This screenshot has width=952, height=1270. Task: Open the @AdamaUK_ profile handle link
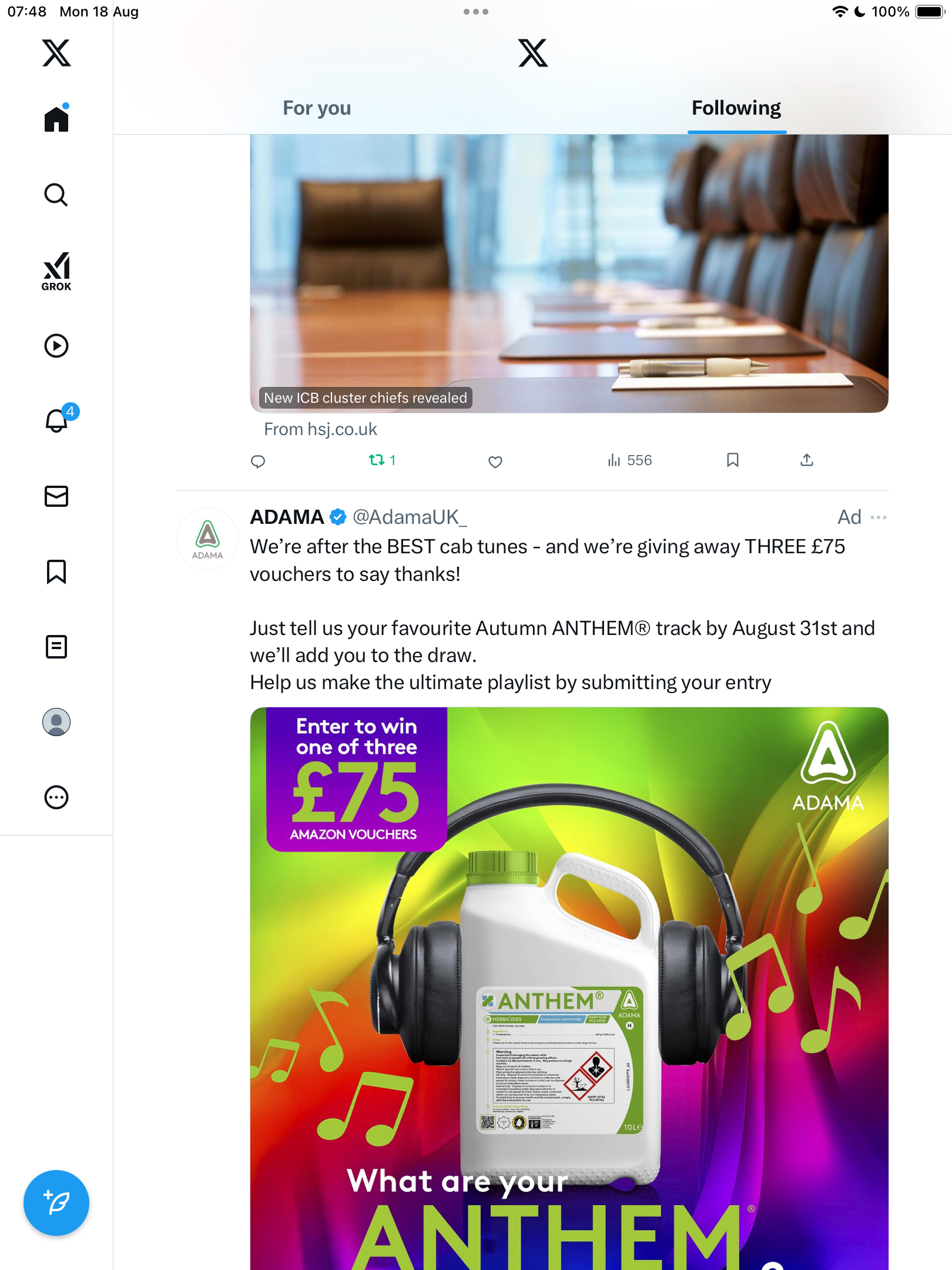coord(410,517)
